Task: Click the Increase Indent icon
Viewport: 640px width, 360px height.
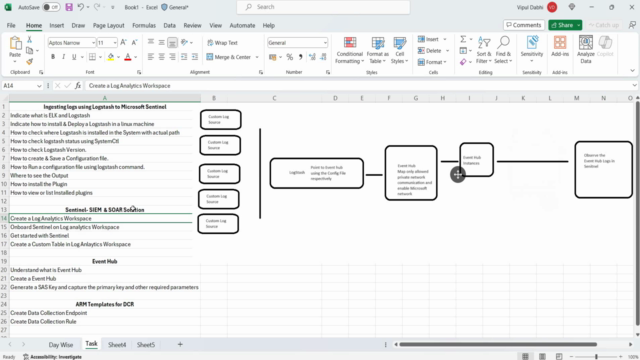Action: coord(195,57)
